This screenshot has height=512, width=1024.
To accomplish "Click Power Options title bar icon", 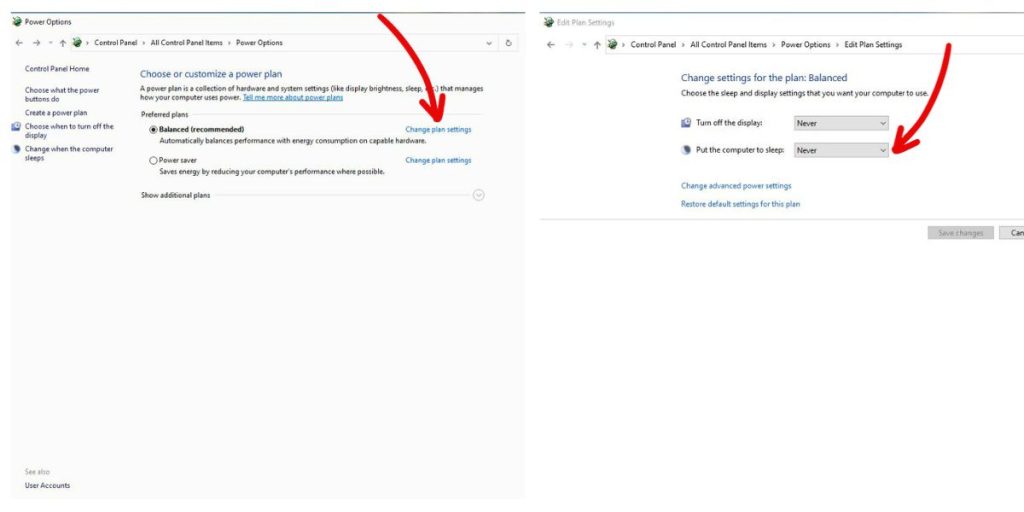I will [17, 22].
